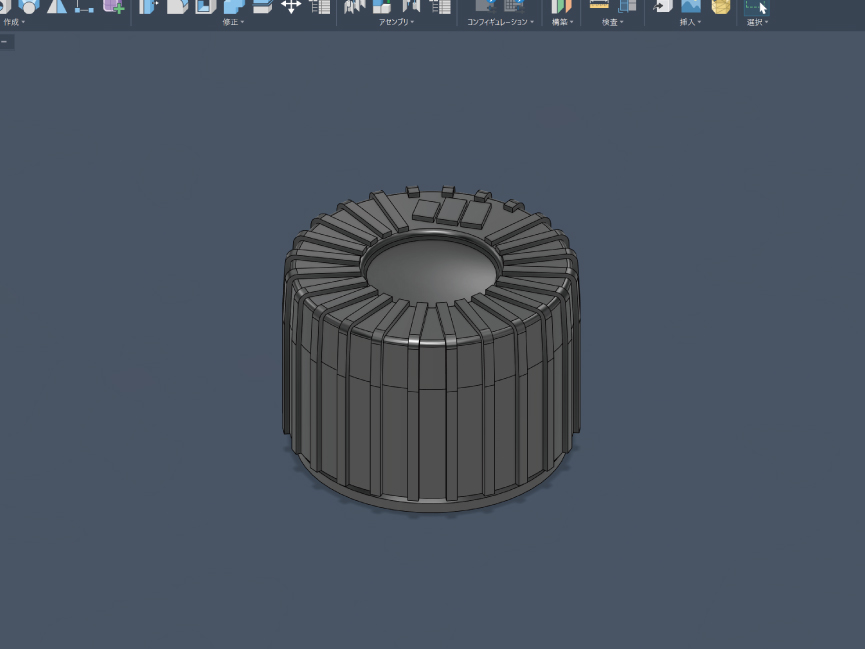Screen dimensions: 865x649
Task: Expand the コンフィギュレーション dropdown
Action: tap(500, 22)
